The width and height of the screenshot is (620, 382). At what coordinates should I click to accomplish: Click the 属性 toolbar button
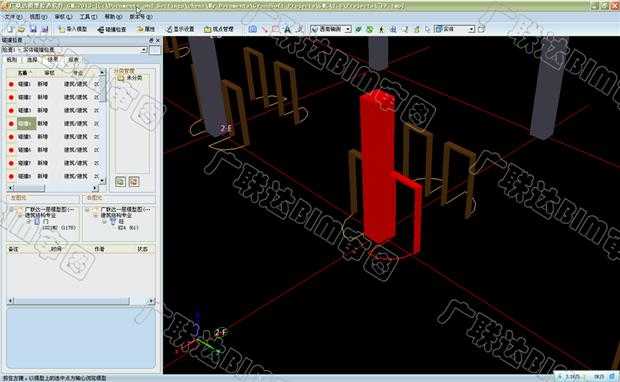tap(146, 29)
